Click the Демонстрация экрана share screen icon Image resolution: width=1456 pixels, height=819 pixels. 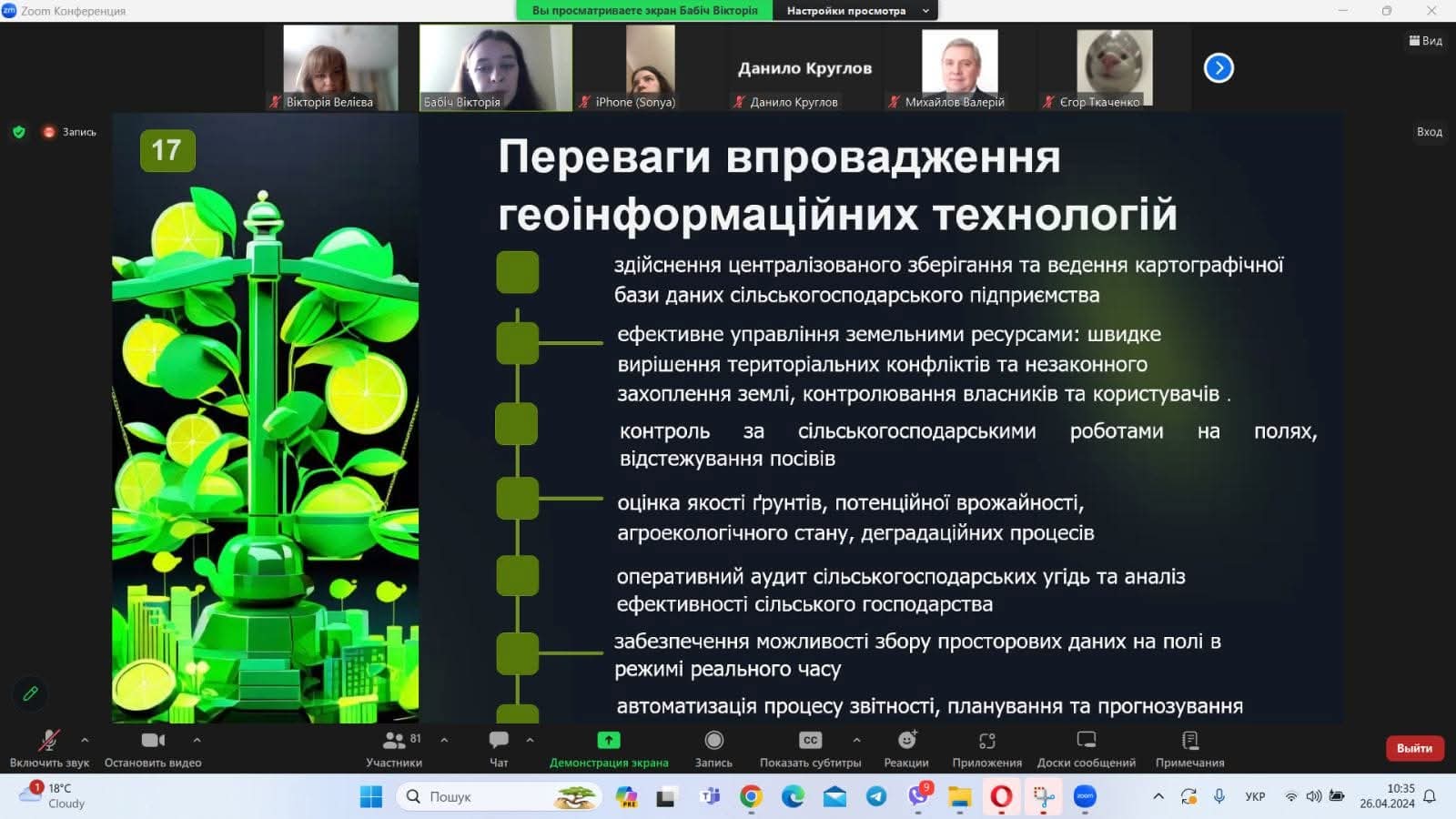point(608,741)
